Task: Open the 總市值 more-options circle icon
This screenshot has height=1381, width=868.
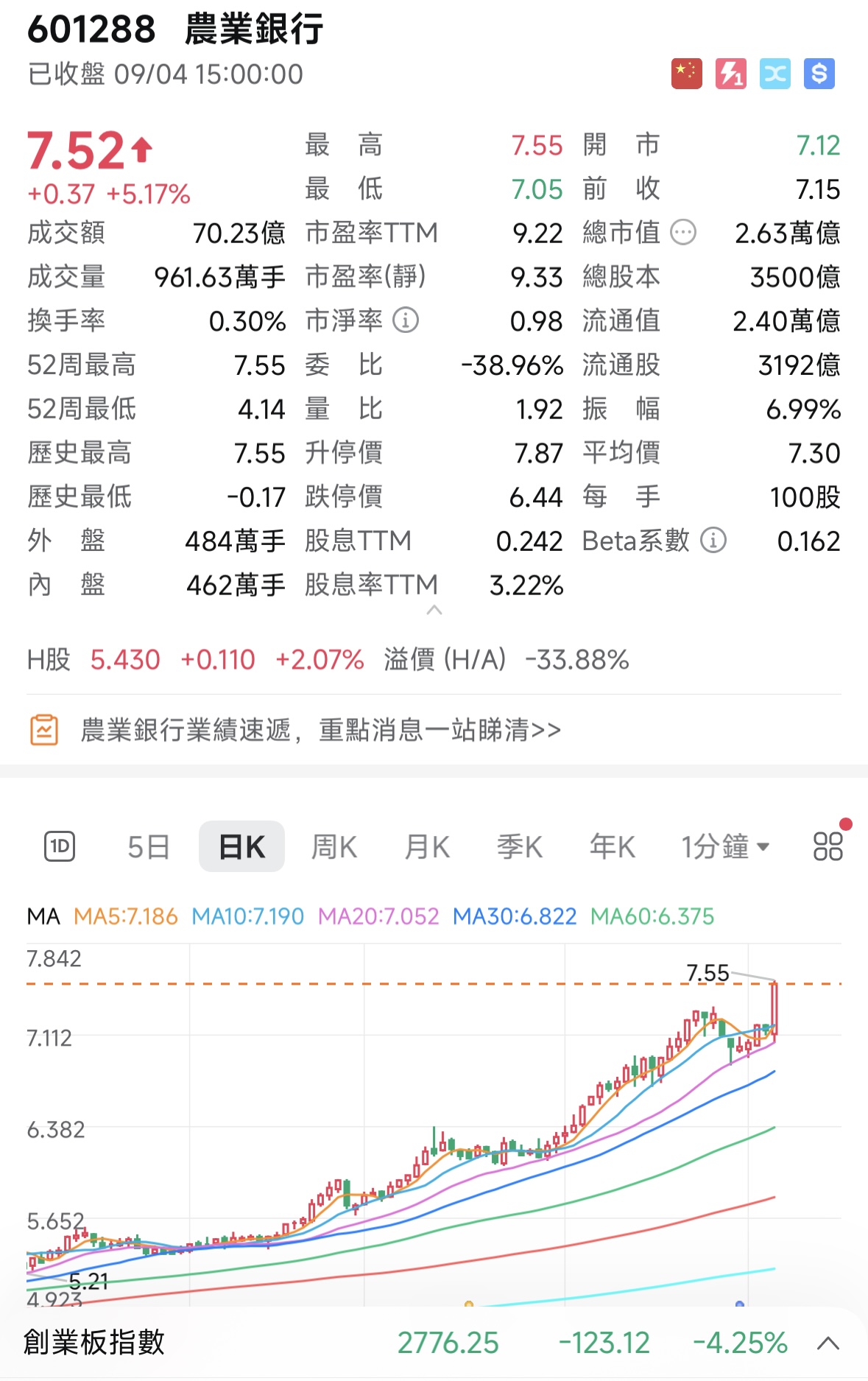Action: click(x=683, y=233)
